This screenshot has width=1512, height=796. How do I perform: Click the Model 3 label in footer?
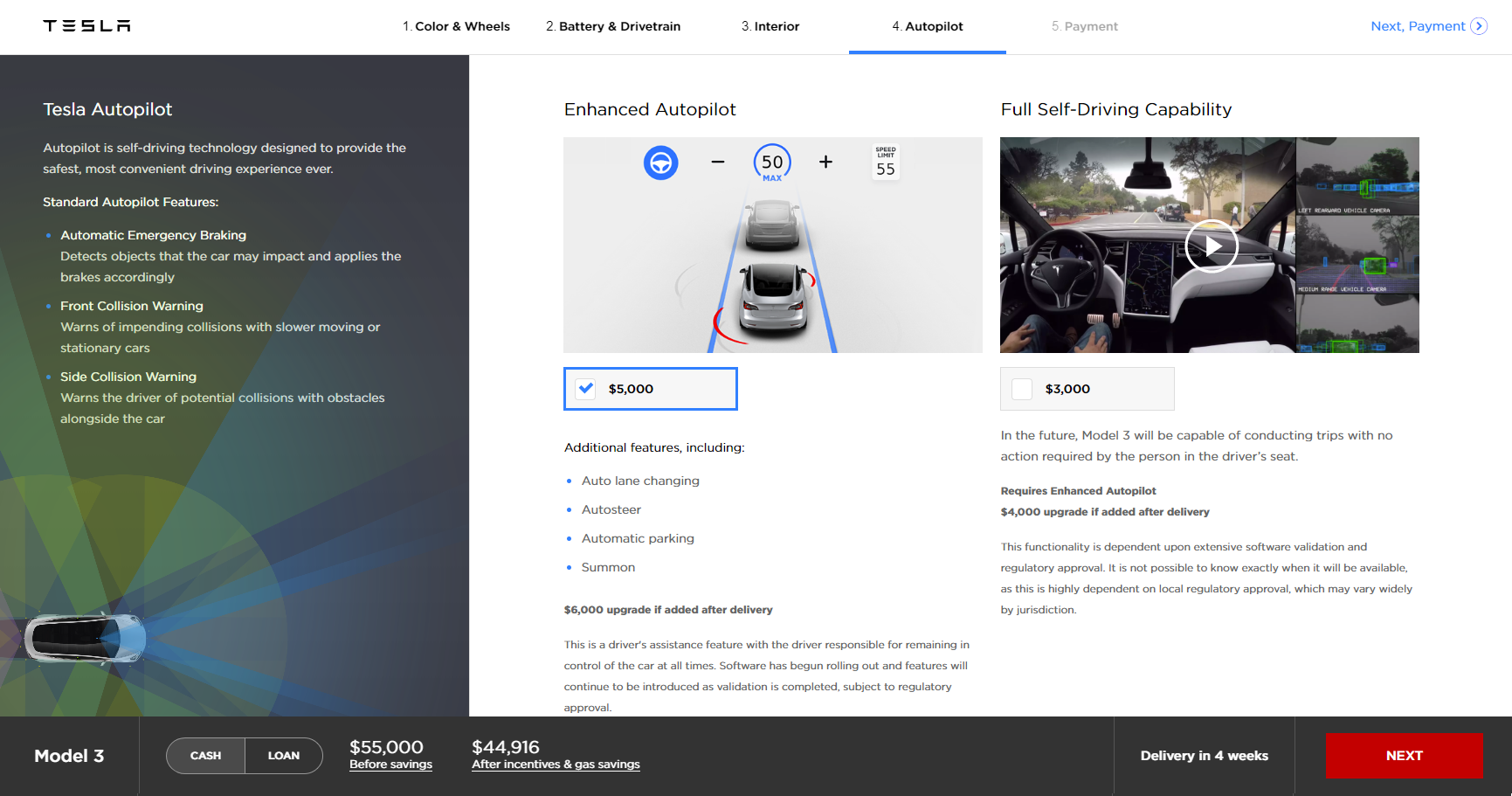[x=69, y=756]
